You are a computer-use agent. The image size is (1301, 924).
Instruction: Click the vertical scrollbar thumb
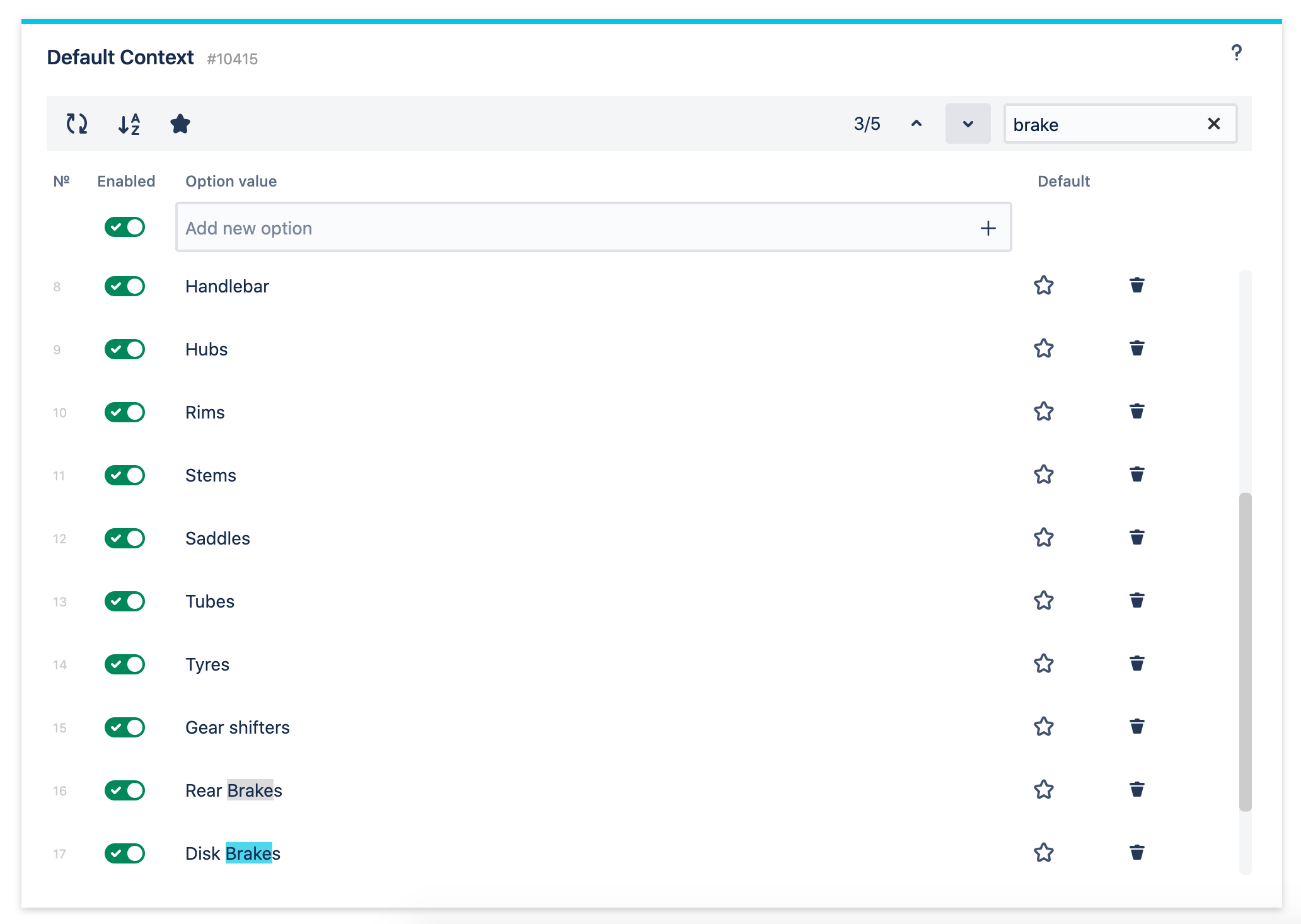point(1245,652)
